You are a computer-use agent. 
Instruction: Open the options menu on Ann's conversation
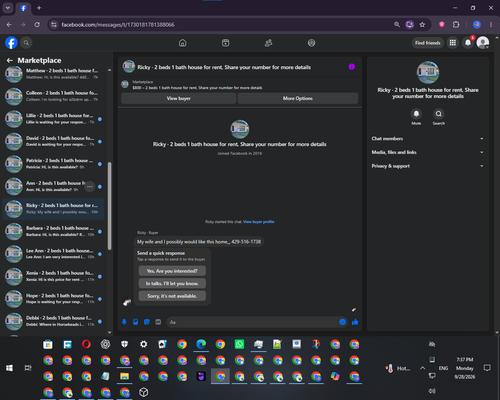pyautogui.click(x=89, y=186)
